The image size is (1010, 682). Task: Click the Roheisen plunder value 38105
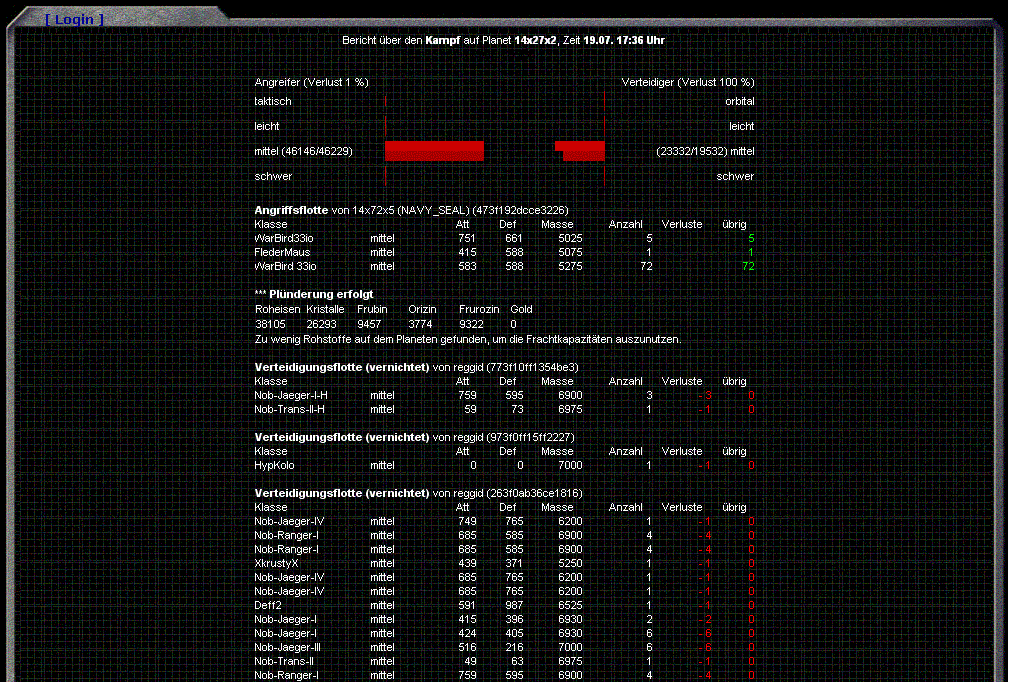pos(270,324)
